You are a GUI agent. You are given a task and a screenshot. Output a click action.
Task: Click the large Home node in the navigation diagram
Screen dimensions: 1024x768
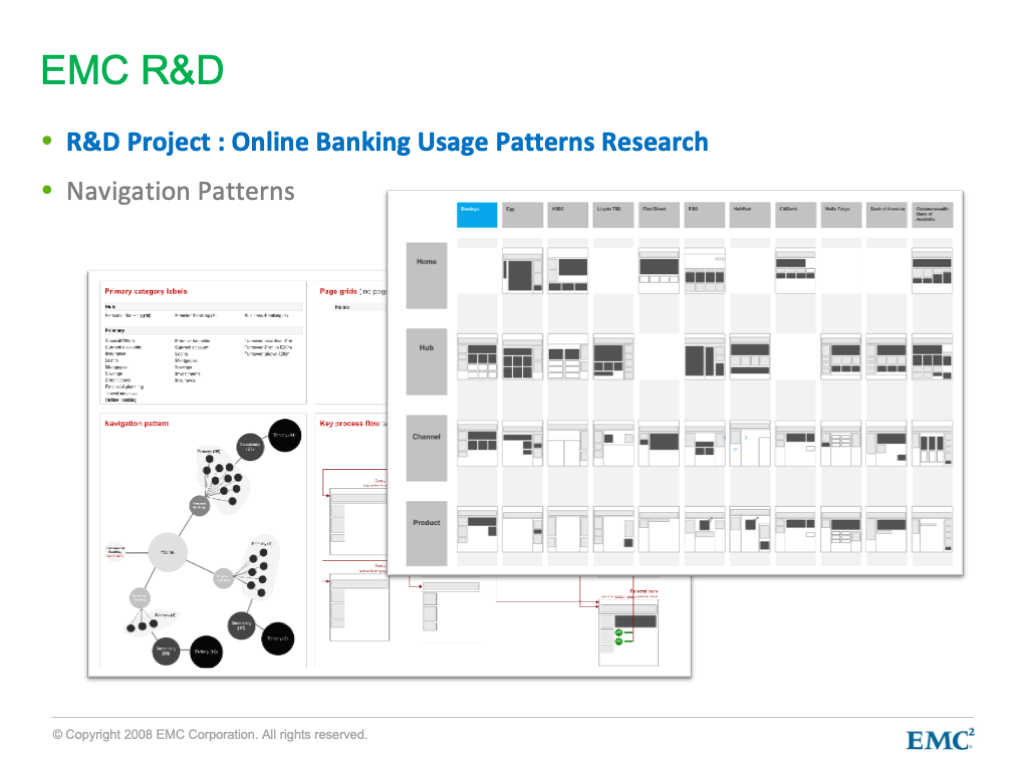[168, 552]
